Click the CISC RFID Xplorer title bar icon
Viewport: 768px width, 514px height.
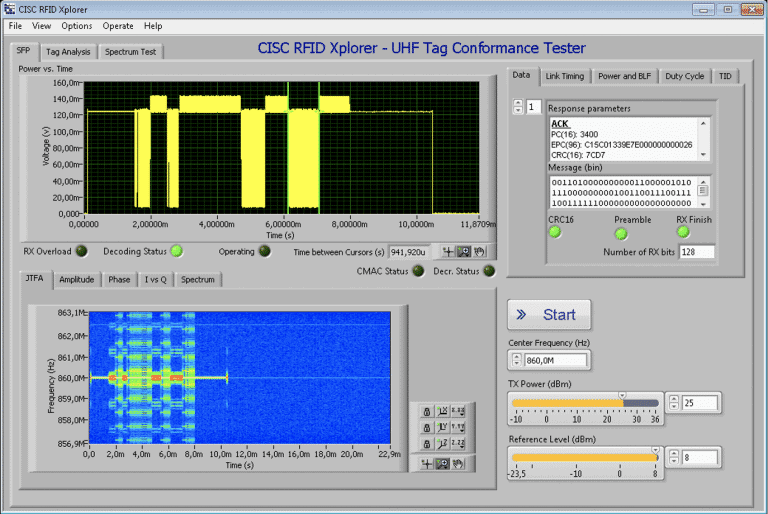[x=10, y=9]
